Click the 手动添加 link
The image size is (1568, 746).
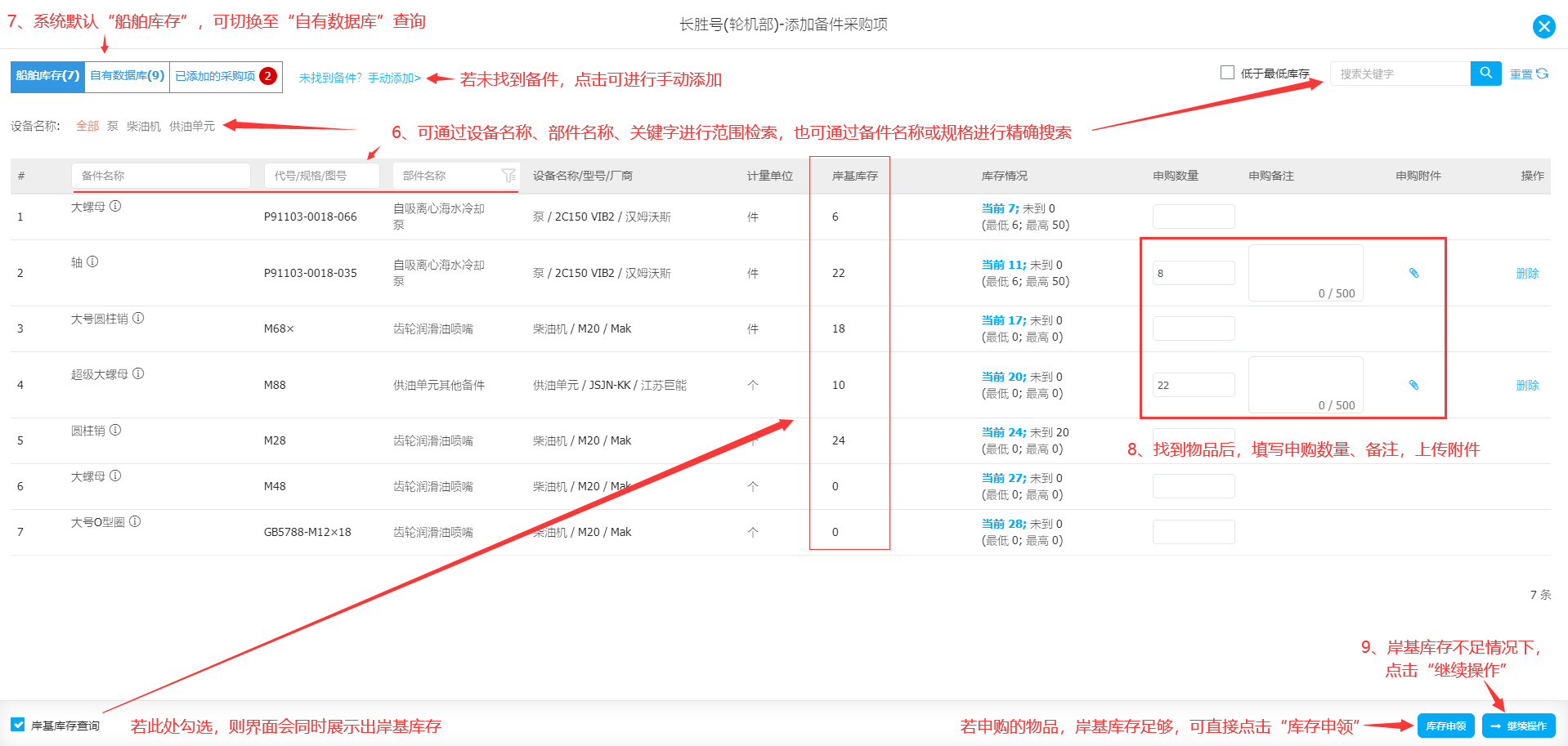pos(394,78)
